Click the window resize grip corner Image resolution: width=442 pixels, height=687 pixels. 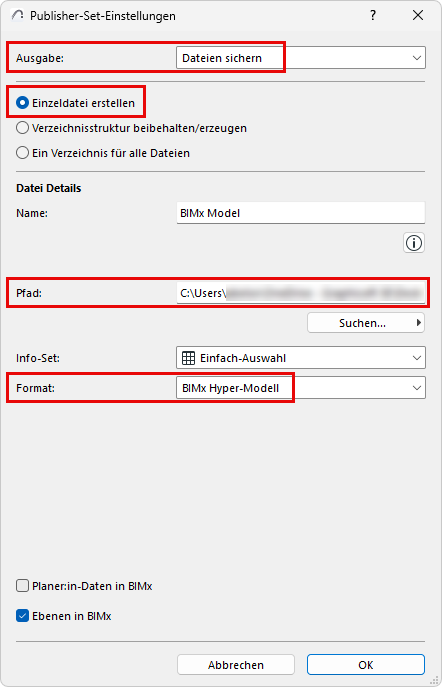pyautogui.click(x=434, y=680)
